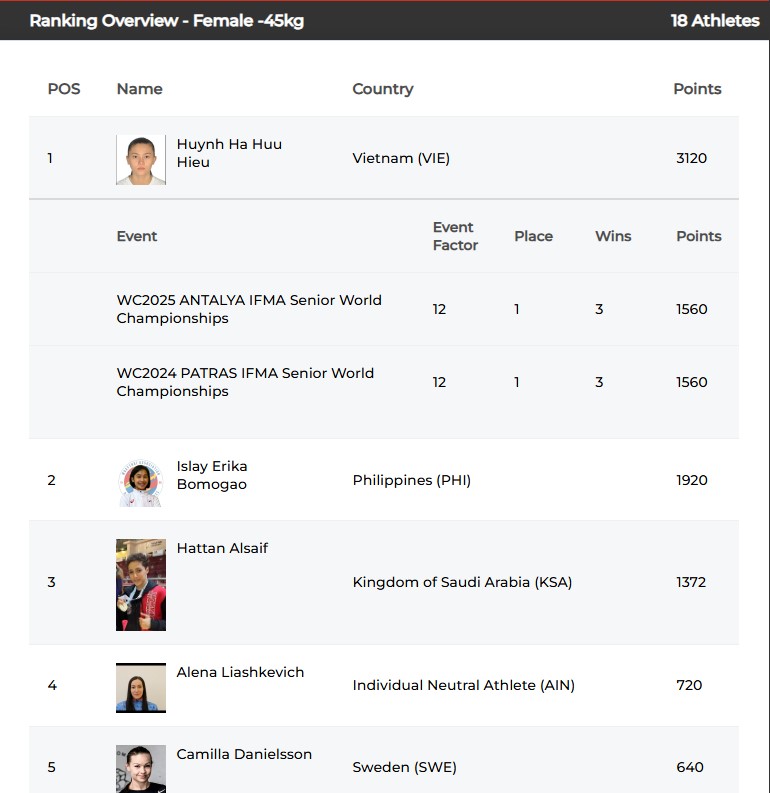Open Huynh Ha Huu Hieu's athlete photo
770x793 pixels.
point(141,160)
